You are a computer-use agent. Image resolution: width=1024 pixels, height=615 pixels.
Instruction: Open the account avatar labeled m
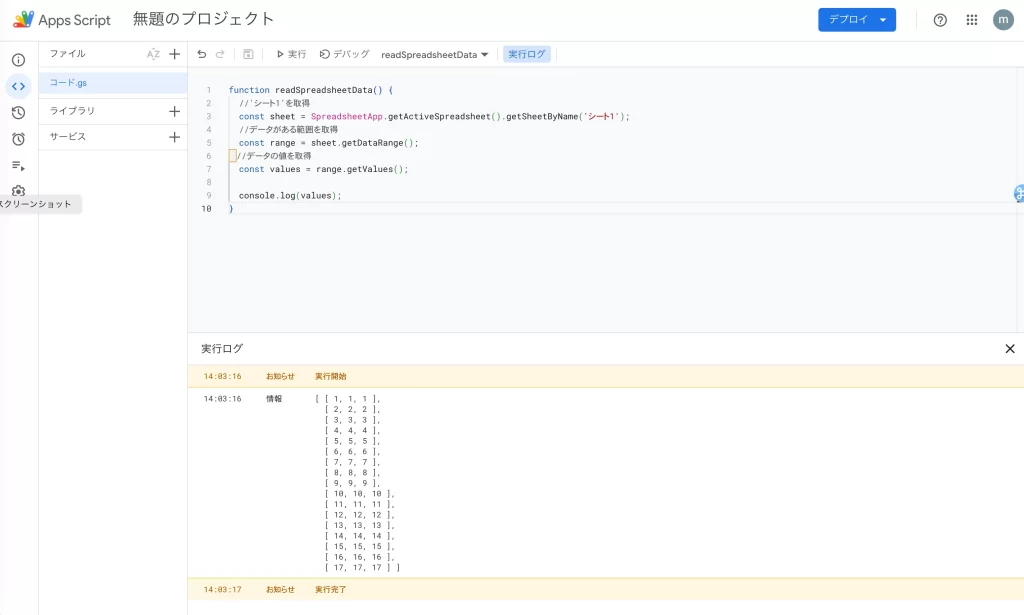1003,20
